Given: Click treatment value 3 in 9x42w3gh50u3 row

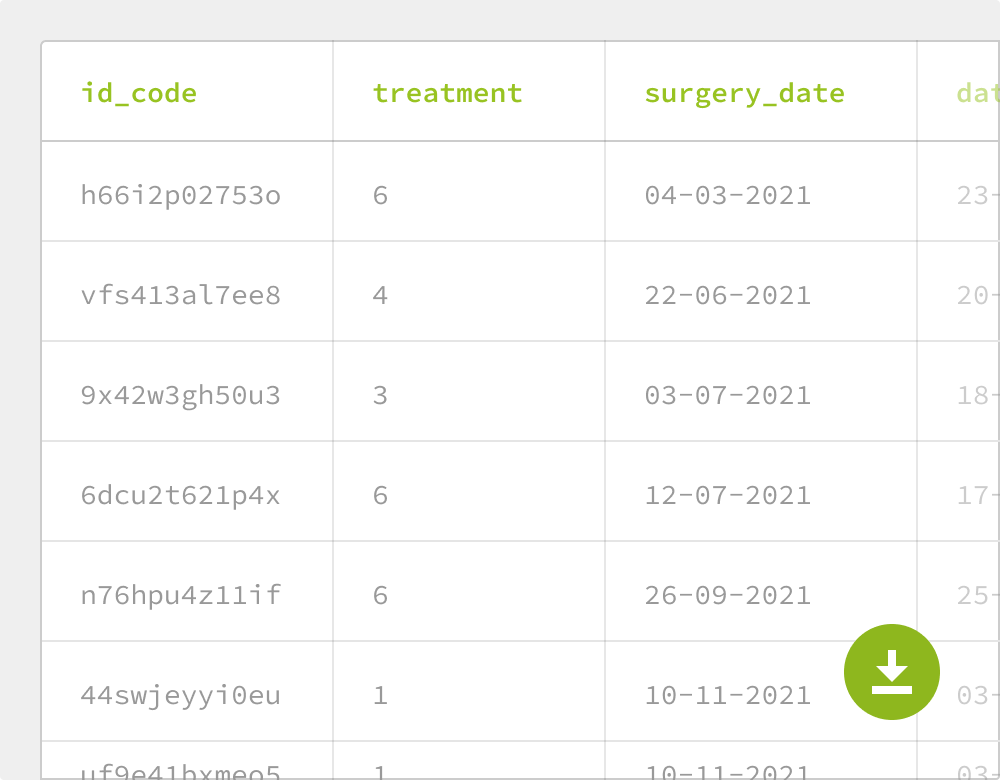Looking at the screenshot, I should coord(380,395).
